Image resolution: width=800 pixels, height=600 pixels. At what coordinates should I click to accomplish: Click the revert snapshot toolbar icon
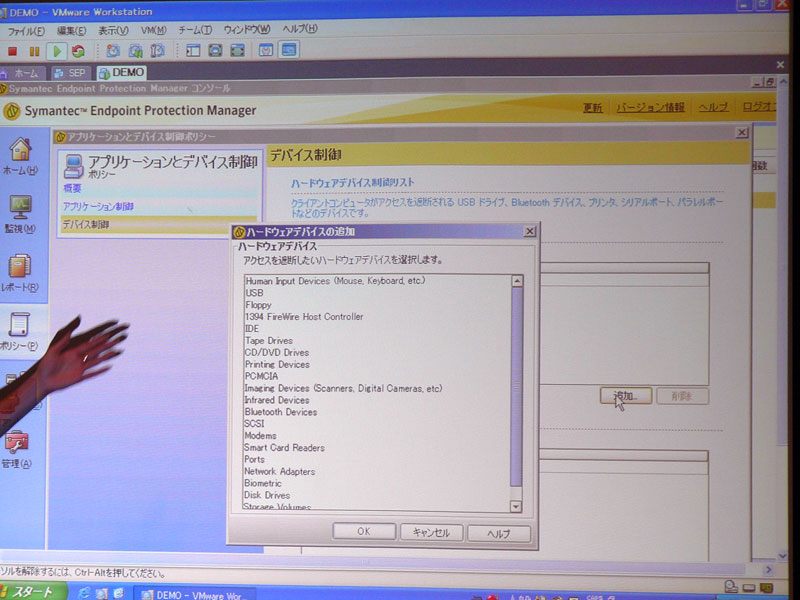tap(135, 51)
